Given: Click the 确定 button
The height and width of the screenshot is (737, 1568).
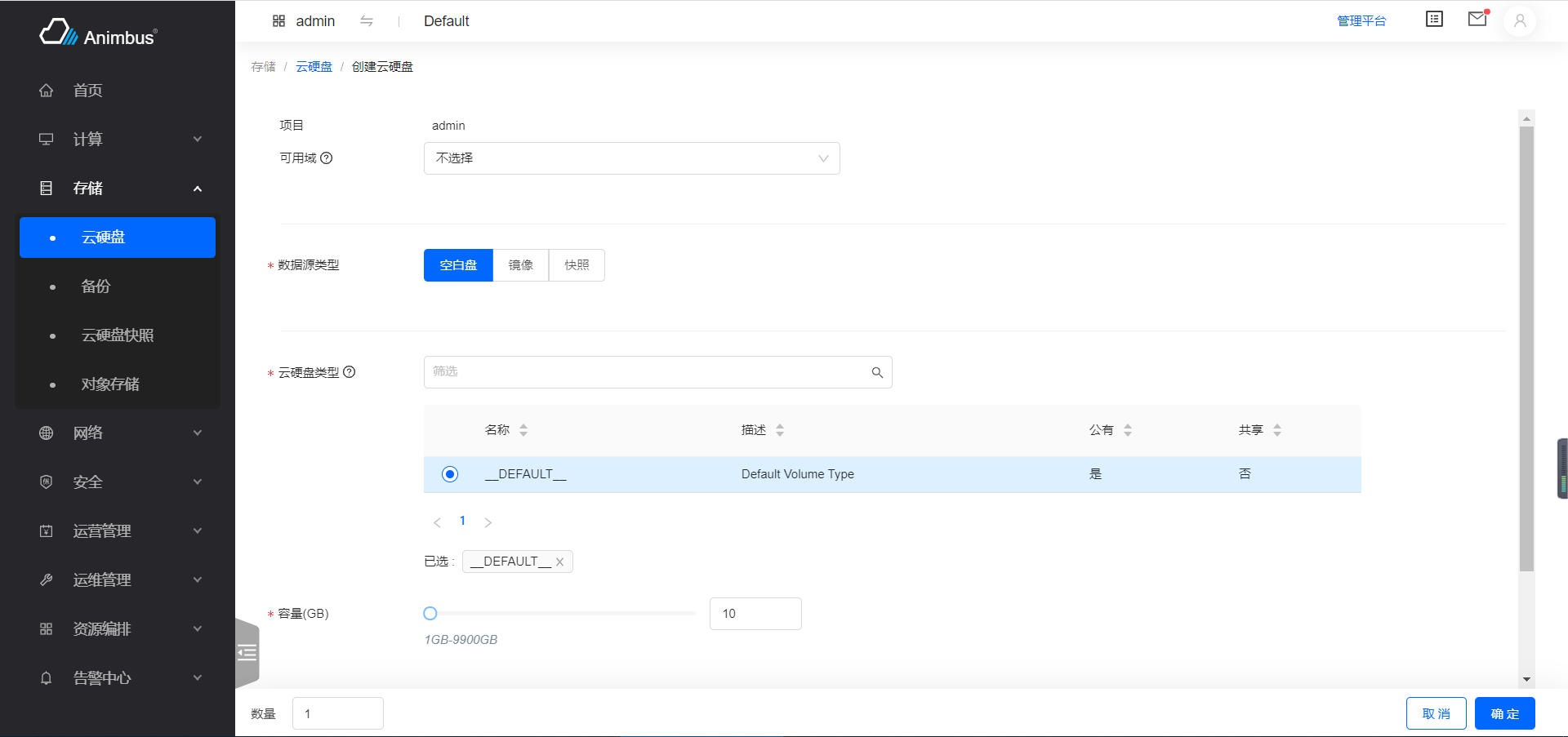Looking at the screenshot, I should tap(1504, 714).
